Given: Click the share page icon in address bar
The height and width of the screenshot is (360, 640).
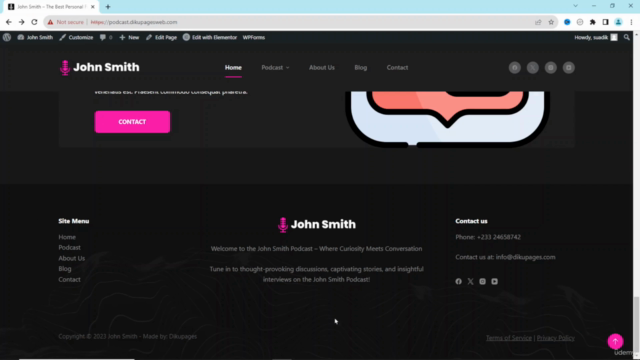Looking at the screenshot, I should (538, 22).
